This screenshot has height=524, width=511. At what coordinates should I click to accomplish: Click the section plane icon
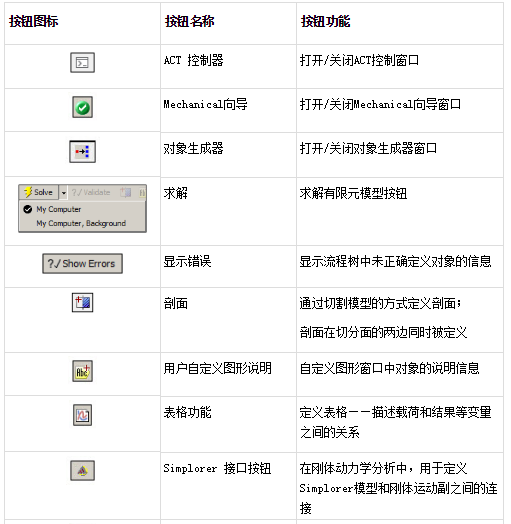click(82, 303)
